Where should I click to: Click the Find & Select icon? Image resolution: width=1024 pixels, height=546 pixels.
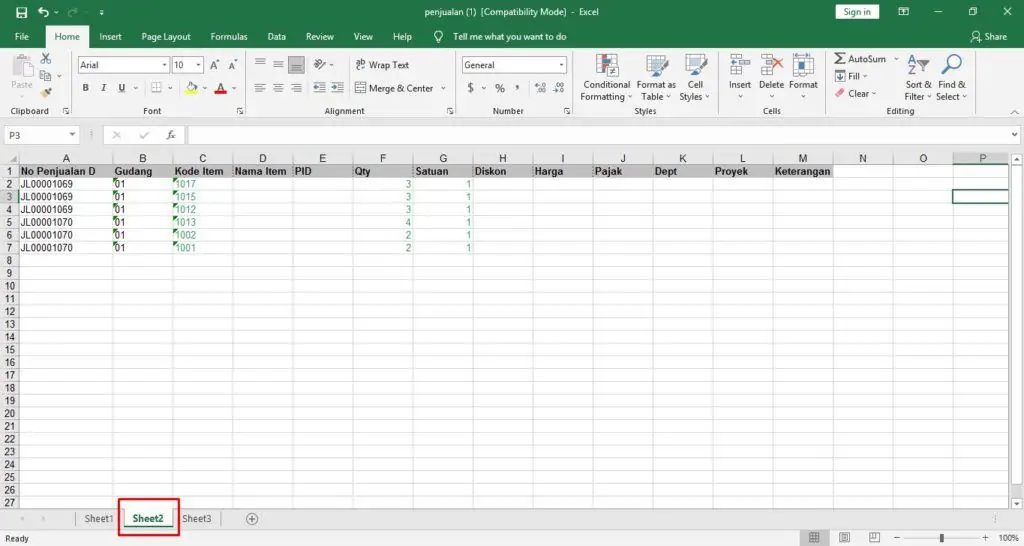[x=951, y=77]
